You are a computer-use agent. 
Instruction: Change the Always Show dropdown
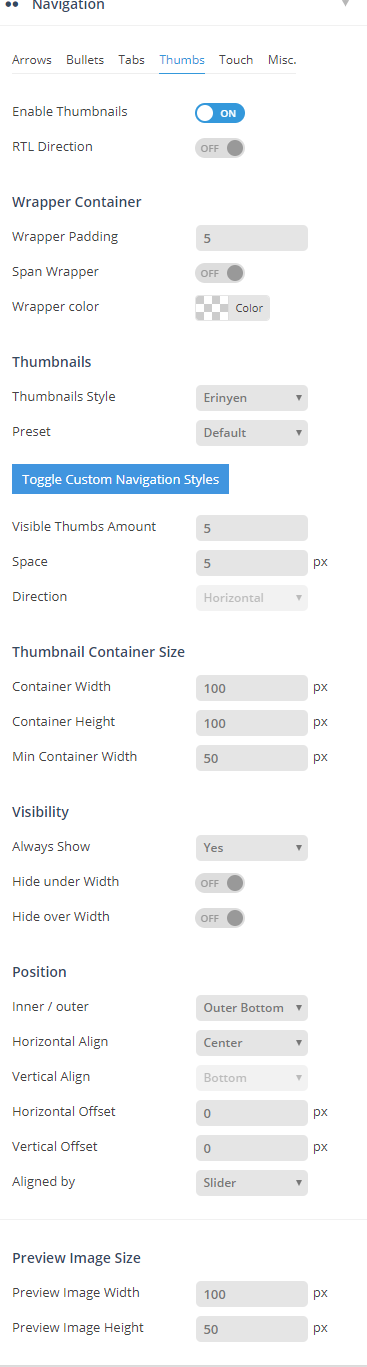[252, 847]
